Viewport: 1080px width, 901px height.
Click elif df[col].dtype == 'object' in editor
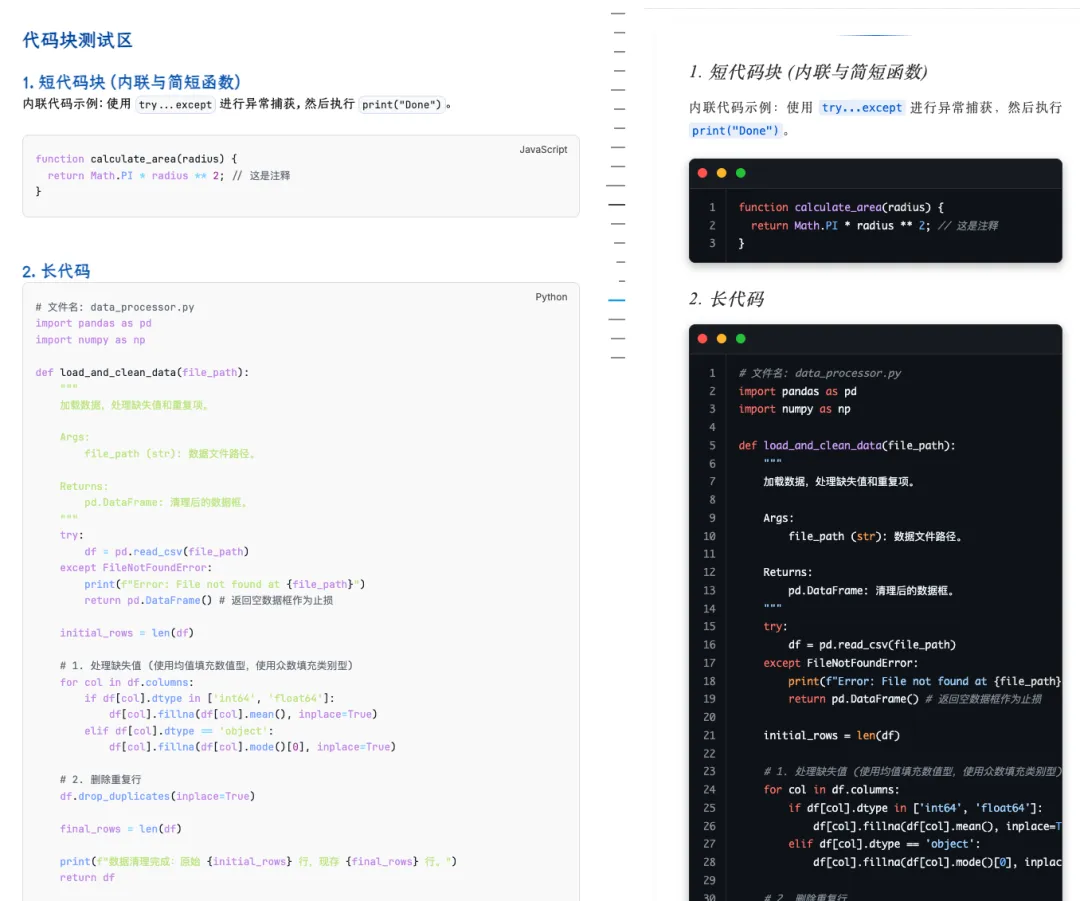179,731
